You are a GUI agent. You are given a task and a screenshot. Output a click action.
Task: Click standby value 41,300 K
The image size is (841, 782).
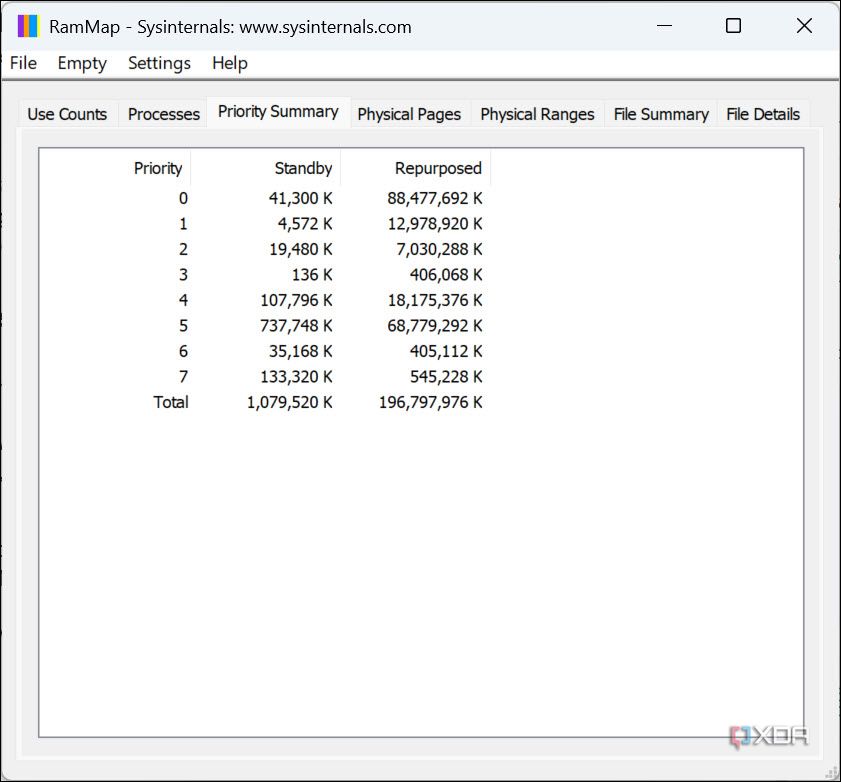300,198
